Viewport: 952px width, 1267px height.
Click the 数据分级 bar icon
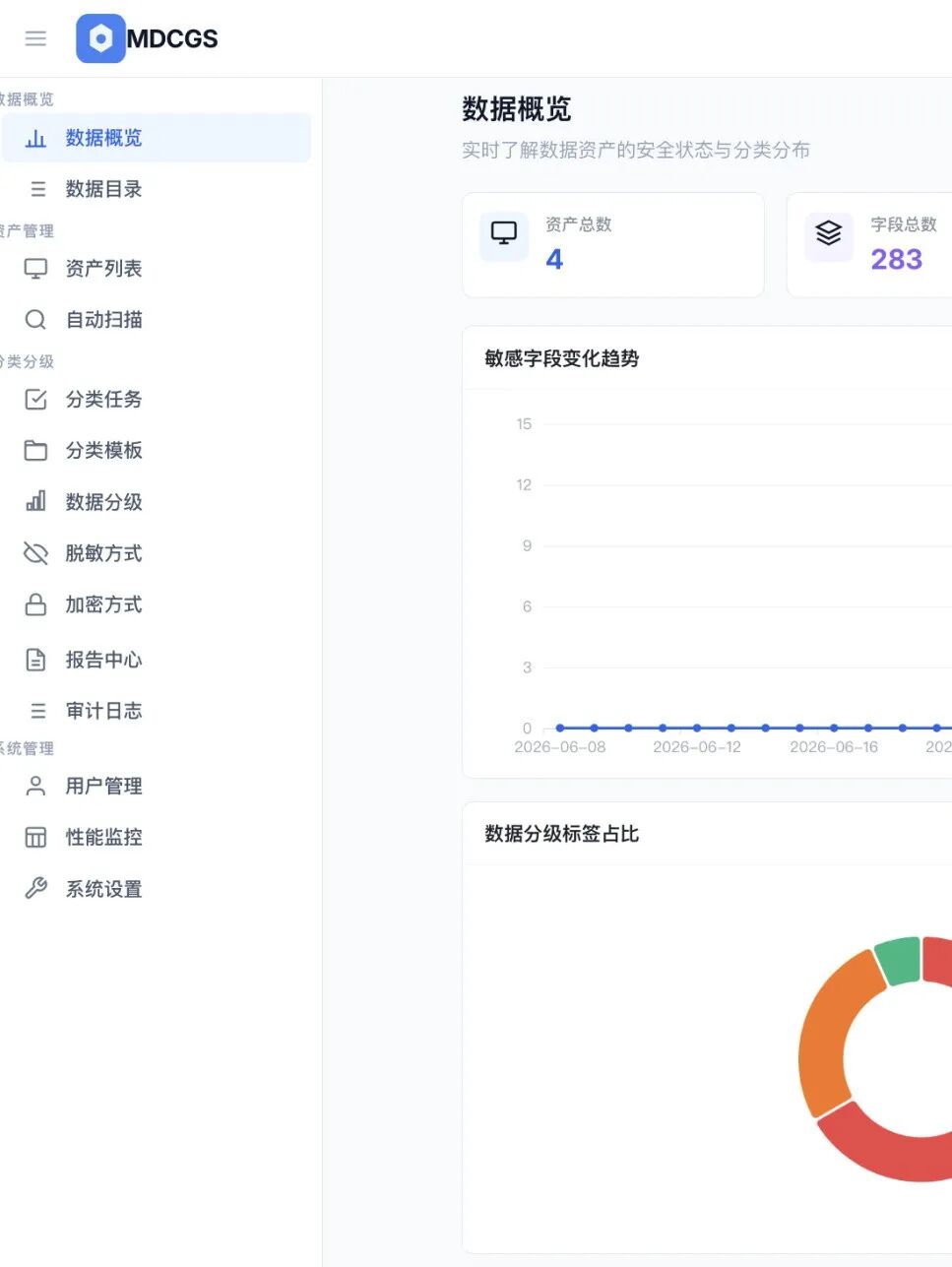tap(35, 501)
